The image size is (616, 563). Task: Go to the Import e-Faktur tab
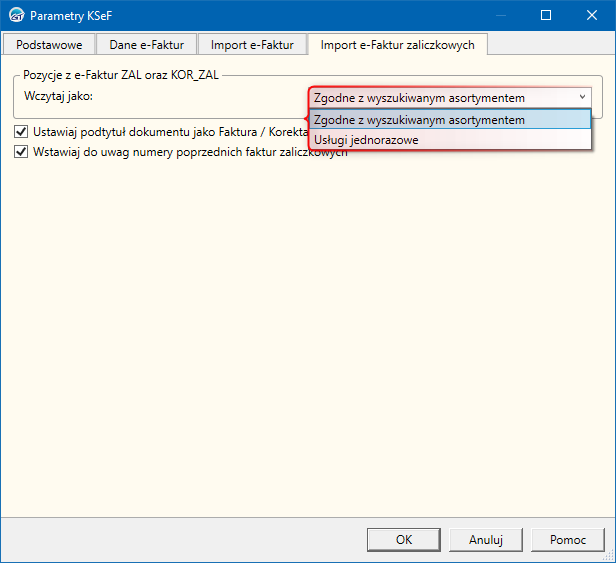pyautogui.click(x=252, y=44)
